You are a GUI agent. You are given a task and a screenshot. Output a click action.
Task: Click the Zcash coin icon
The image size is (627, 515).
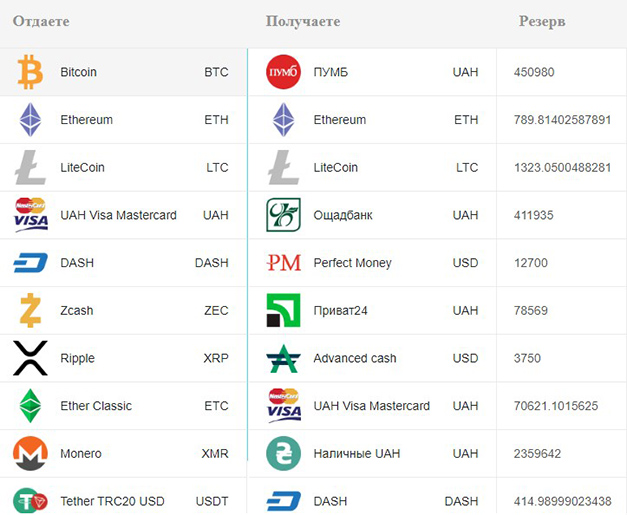click(30, 310)
